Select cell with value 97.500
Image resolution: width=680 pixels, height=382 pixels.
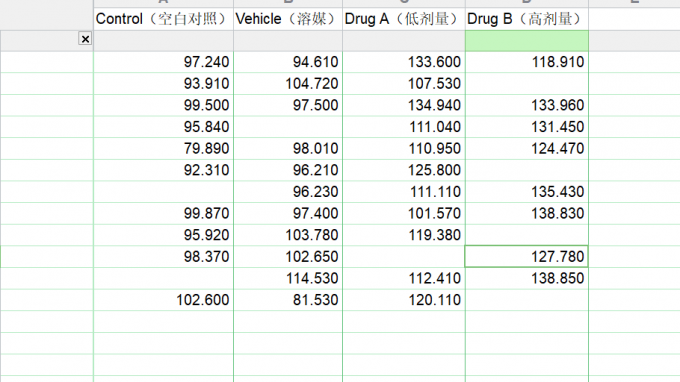tap(288, 105)
